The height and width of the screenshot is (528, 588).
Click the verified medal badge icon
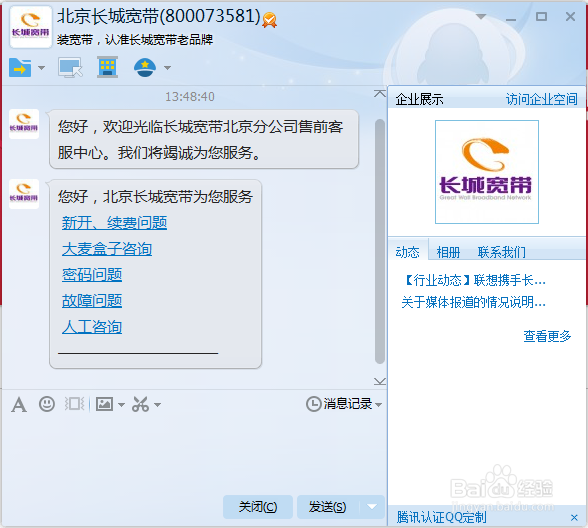pos(270,20)
